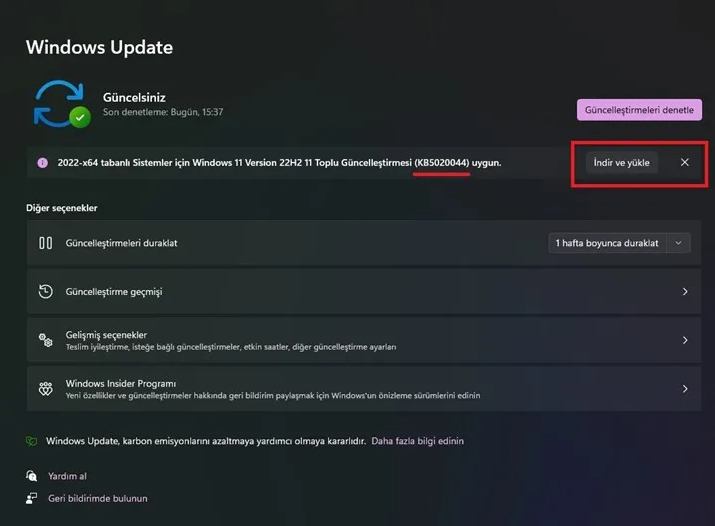
Task: Click the gear icon for Gelişmiş seçenekler
Action: point(45,340)
